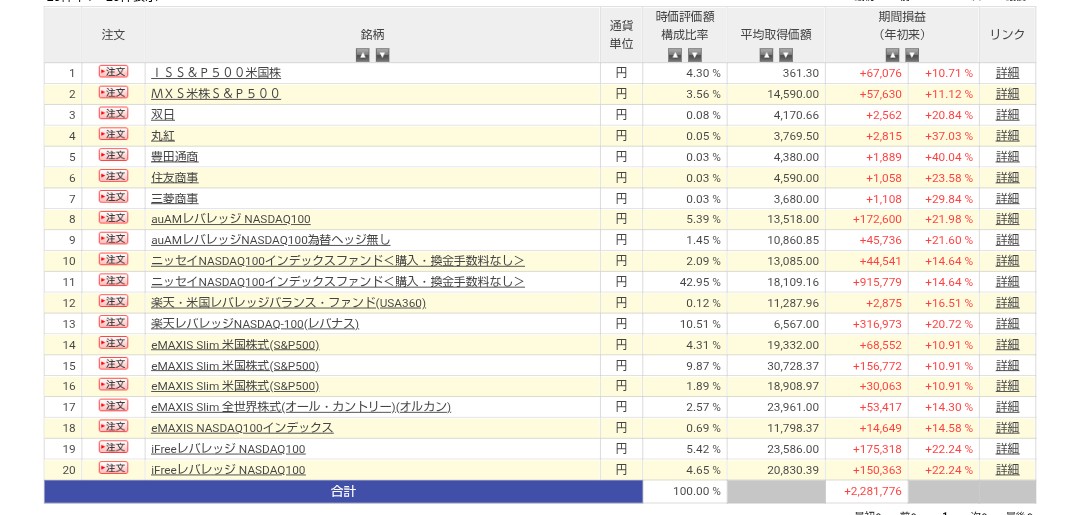
Task: Open 詳細 link for 双日
Action: tap(1007, 115)
